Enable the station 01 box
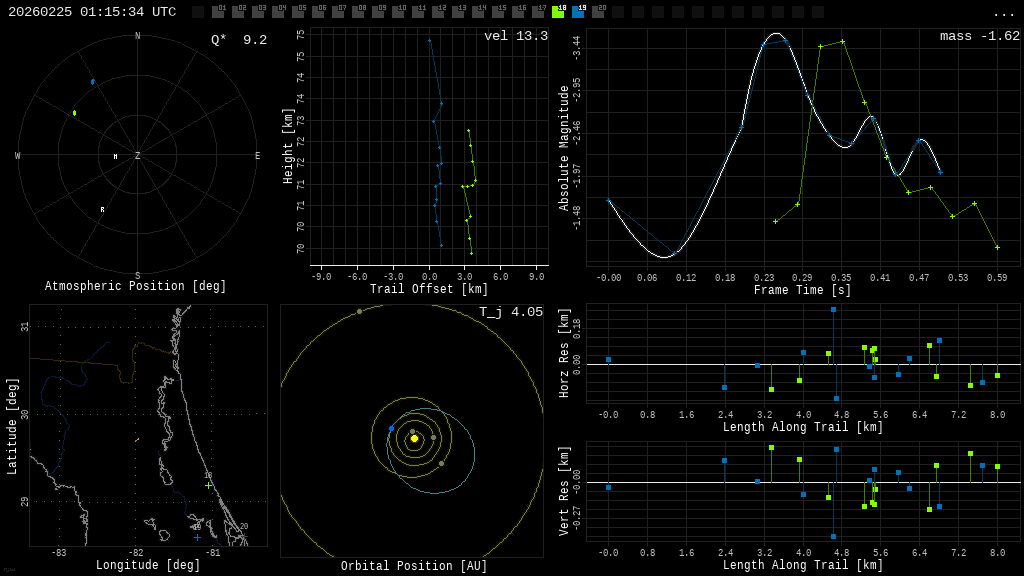Screen dimensions: 1024x576 pos(218,12)
